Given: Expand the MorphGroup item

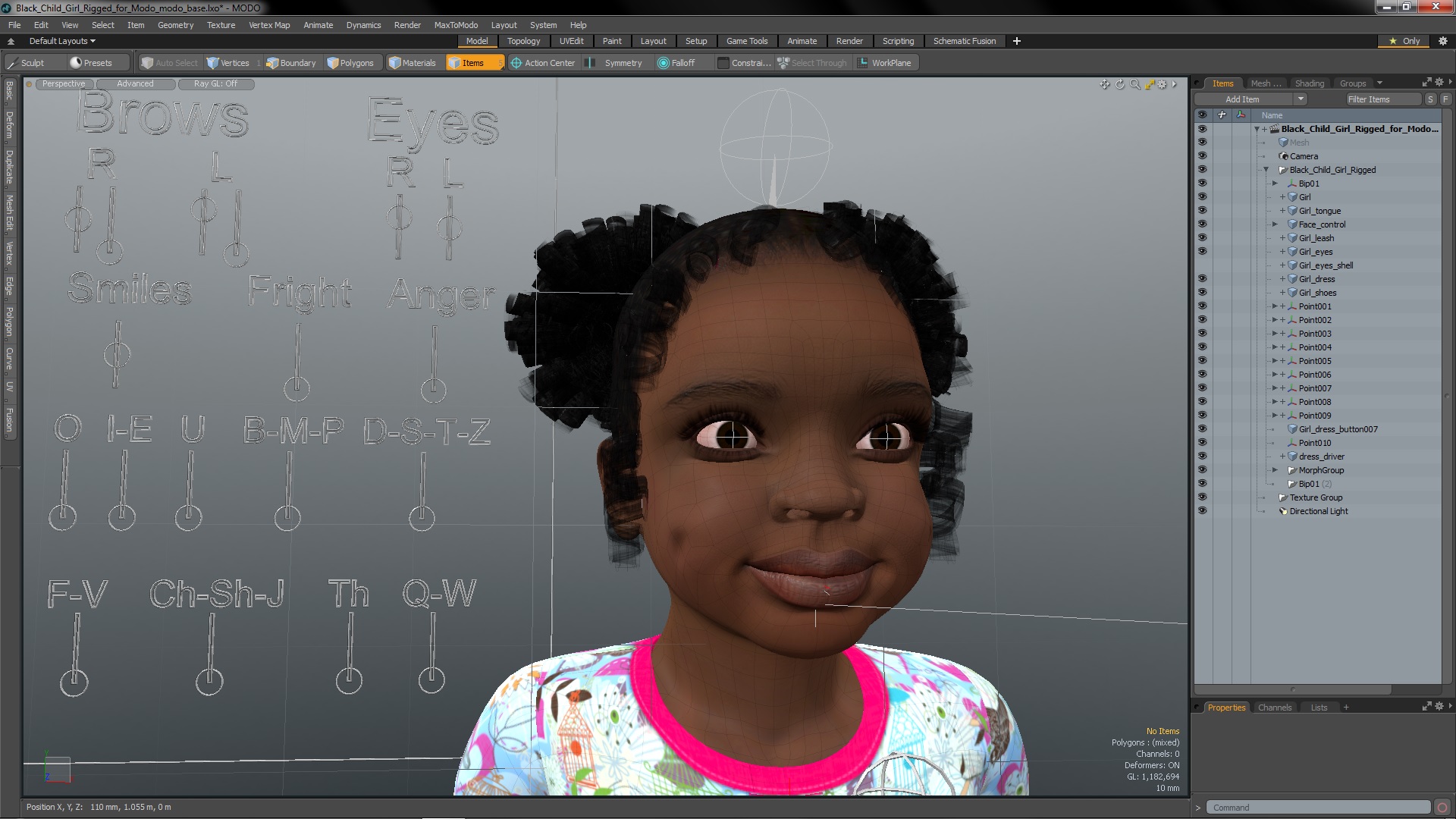Looking at the screenshot, I should (x=1275, y=470).
